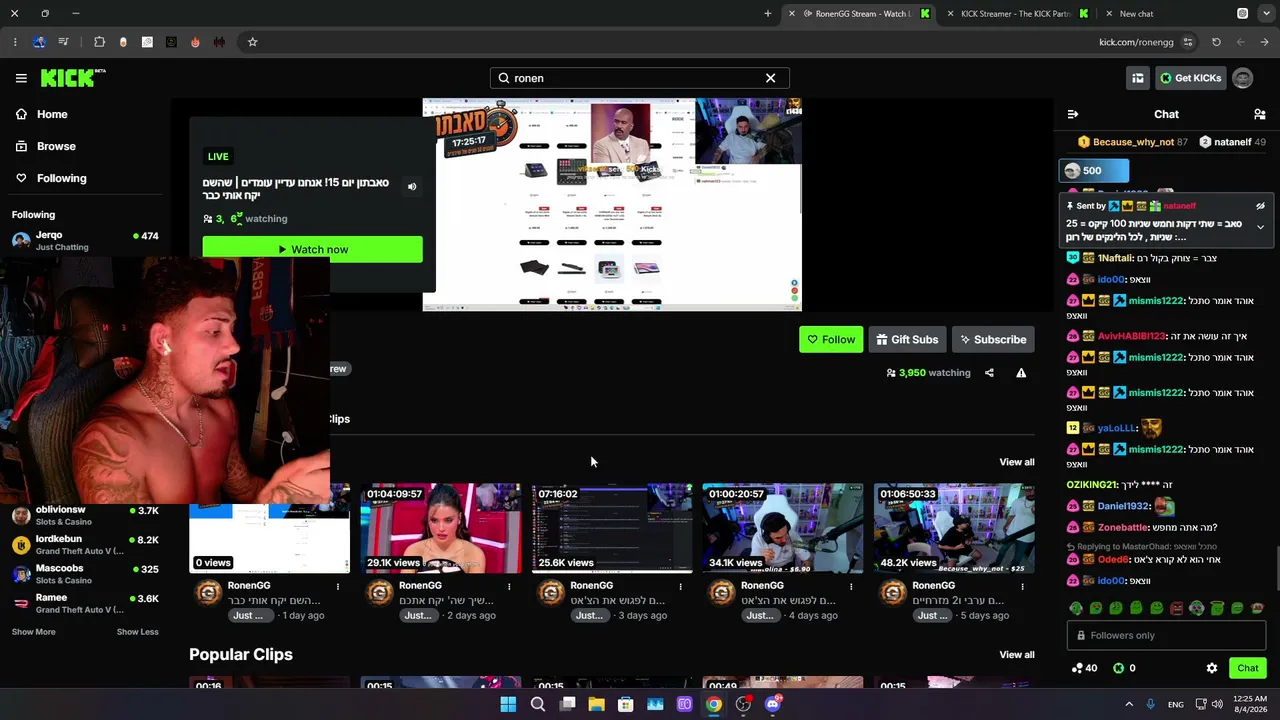Screen dimensions: 1280x720
Task: Bookmark this page with the star icon
Action: click(x=252, y=42)
